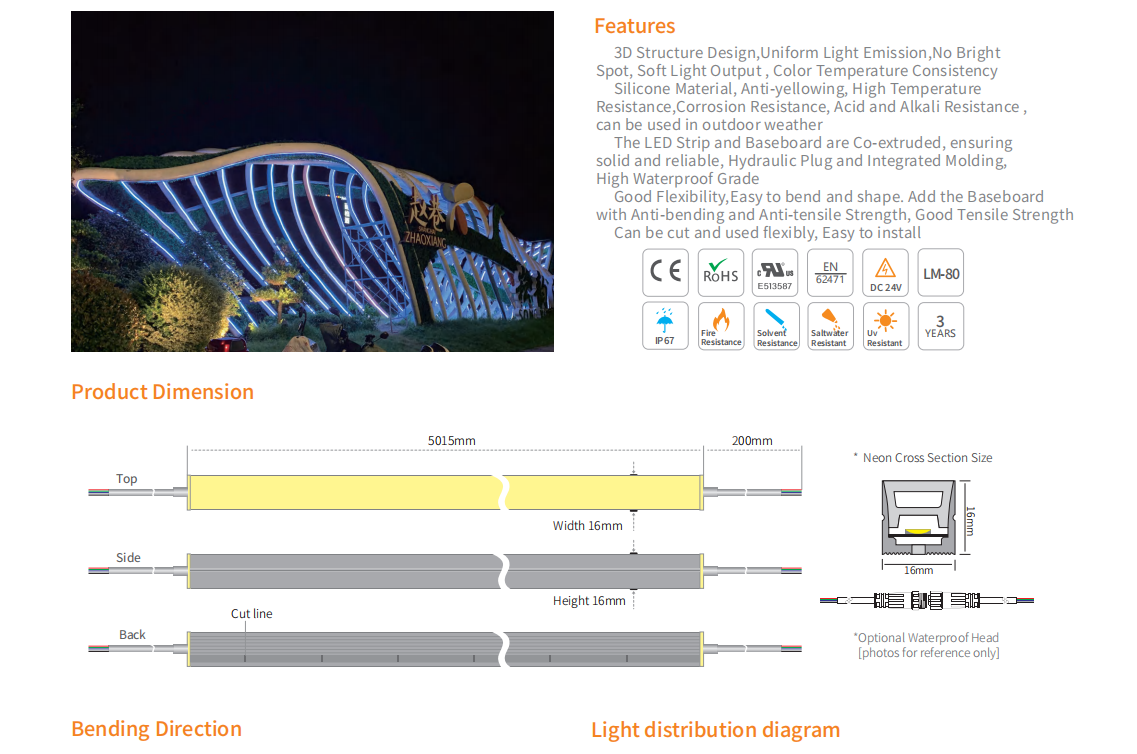Image resolution: width=1137 pixels, height=754 pixels.
Task: Select the UL E513587 certification icon
Action: click(775, 272)
